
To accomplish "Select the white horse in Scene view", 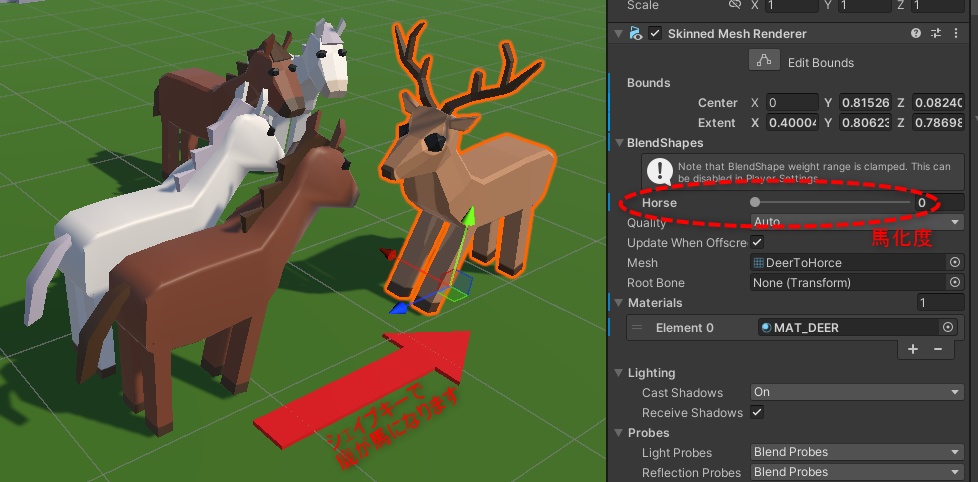I will [x=156, y=206].
